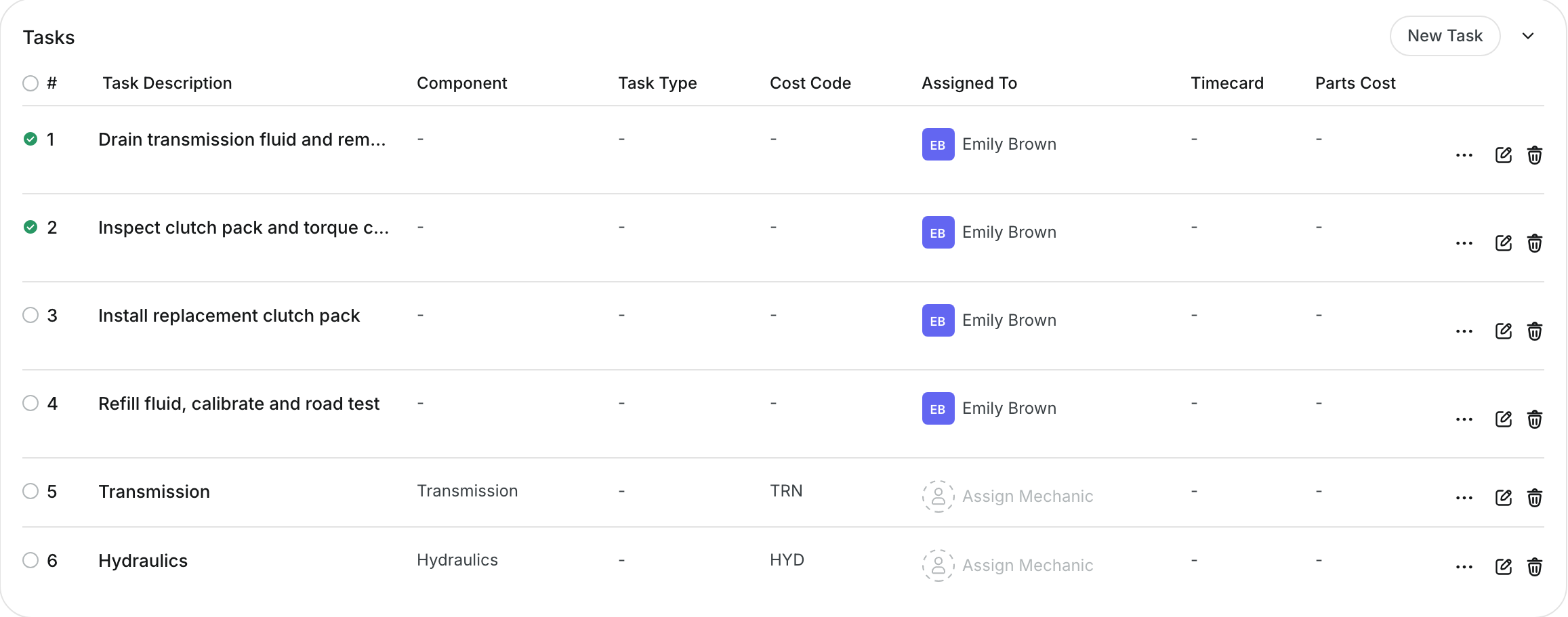Expand the chevron next to New Task

pyautogui.click(x=1527, y=36)
